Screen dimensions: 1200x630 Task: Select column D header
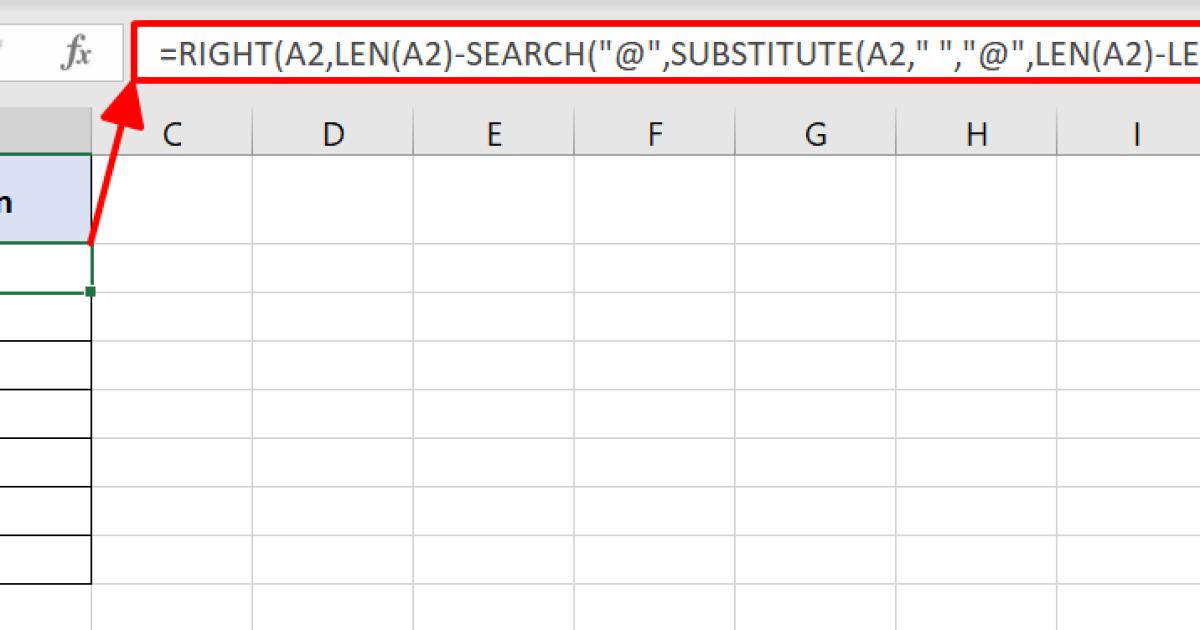click(x=333, y=135)
